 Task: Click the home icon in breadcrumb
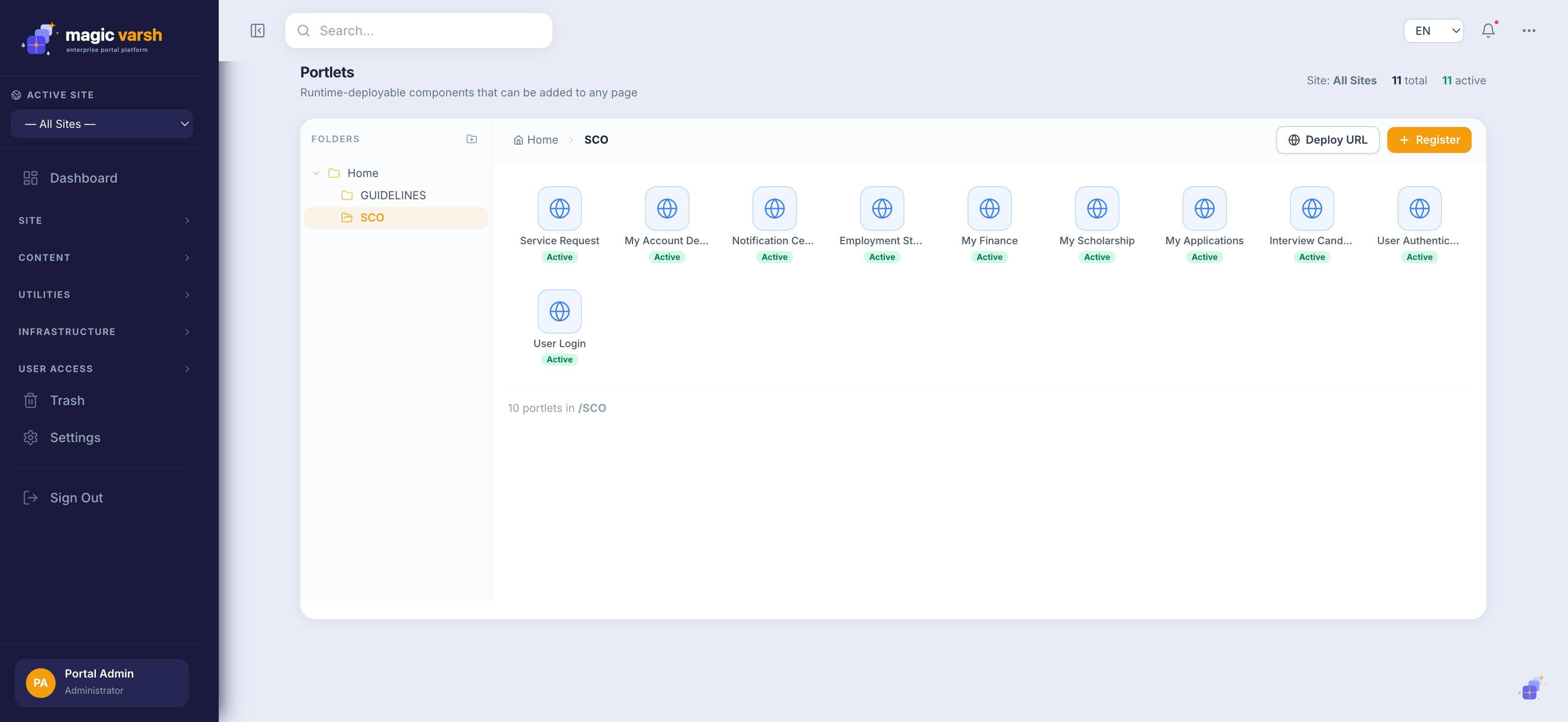(x=518, y=140)
